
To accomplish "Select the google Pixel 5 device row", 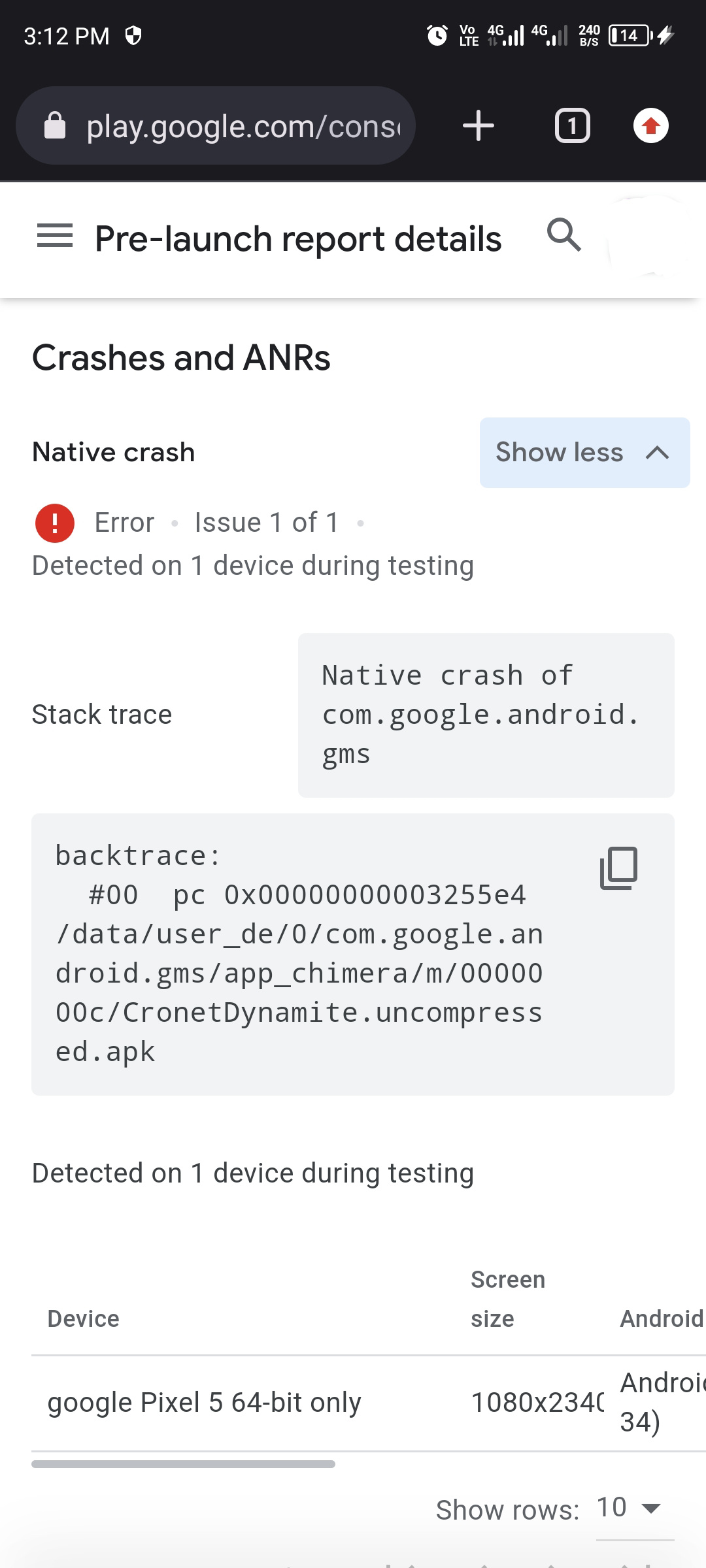I will tap(204, 1403).
